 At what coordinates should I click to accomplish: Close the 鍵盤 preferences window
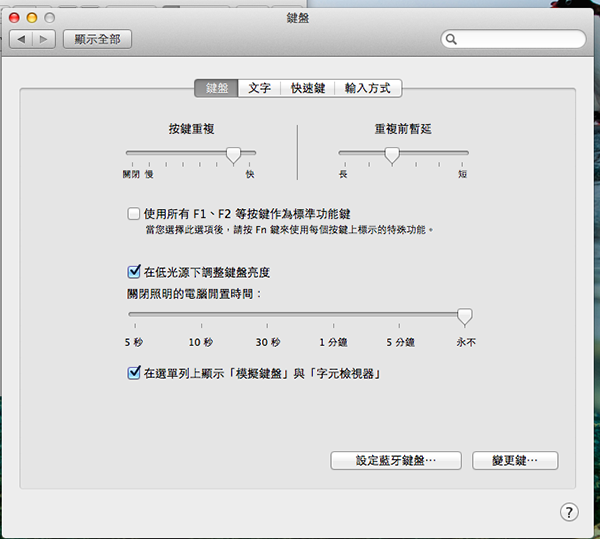click(x=14, y=18)
